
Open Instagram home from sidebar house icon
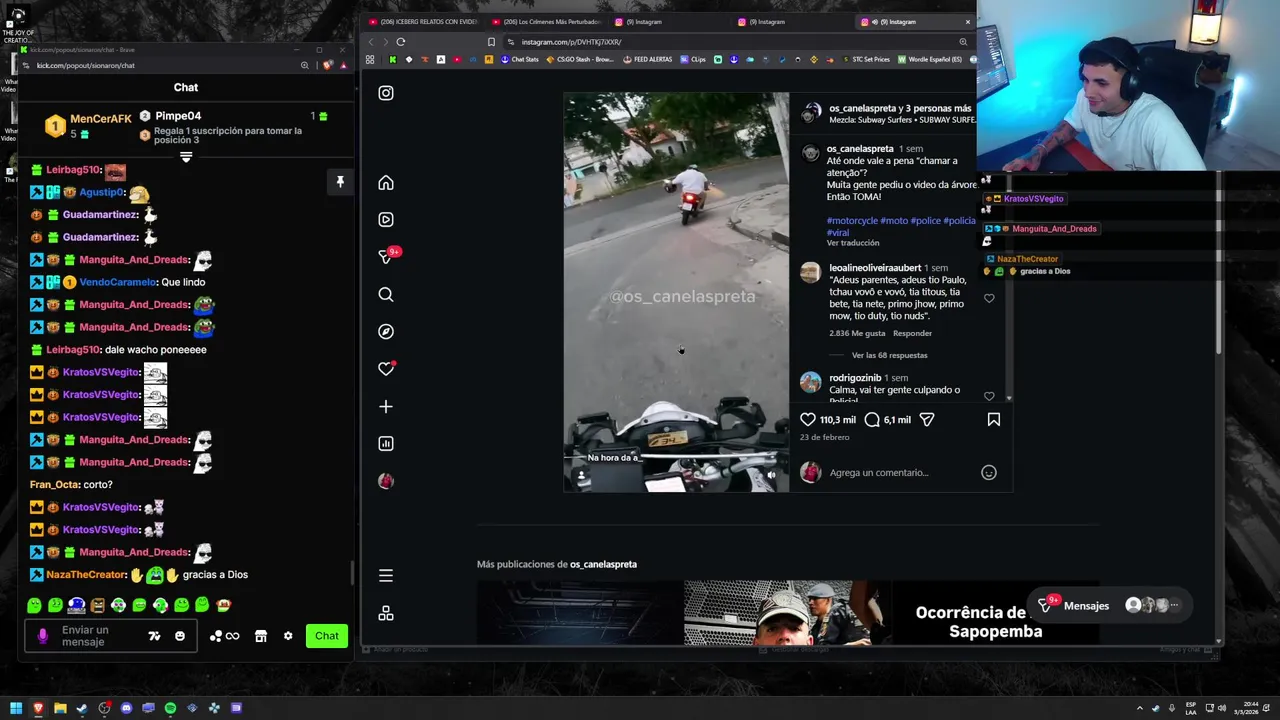click(x=386, y=183)
